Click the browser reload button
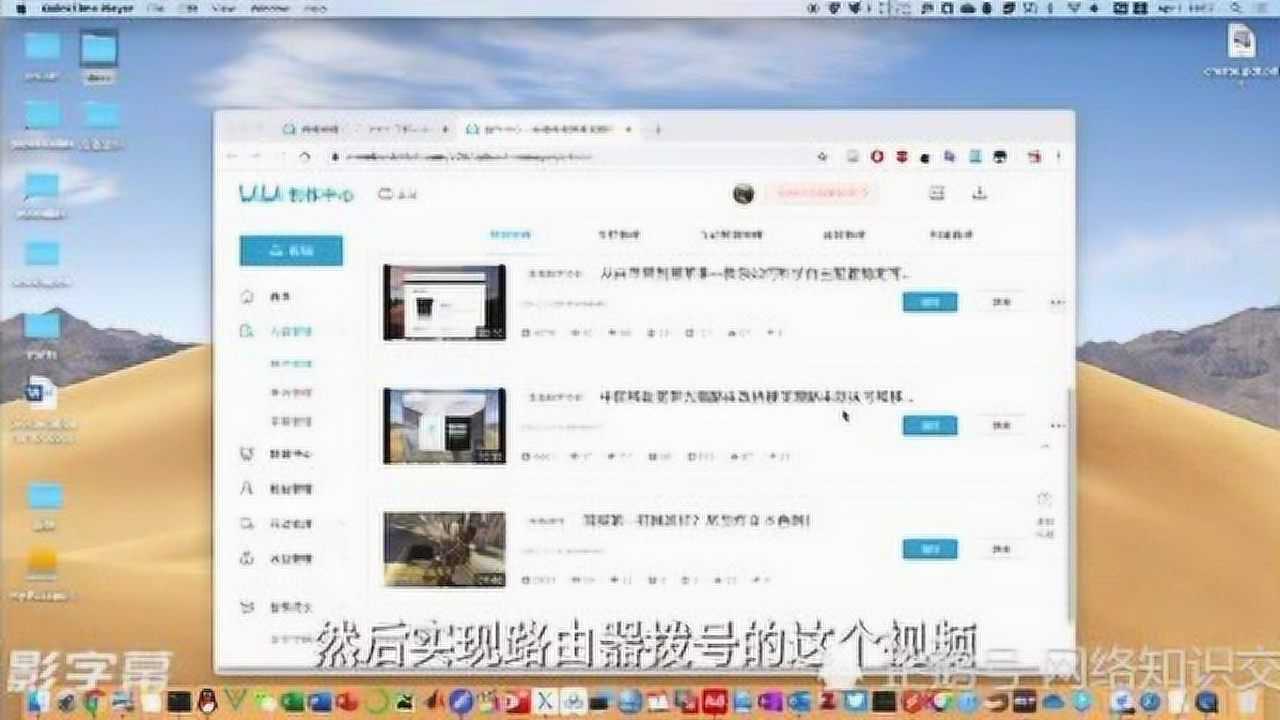The image size is (1280, 720). pos(305,157)
